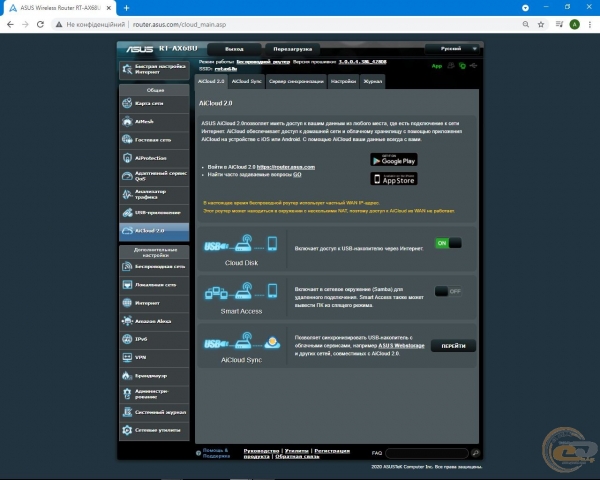Open Беспроводная сеть wireless settings
The width and height of the screenshot is (600, 480).
tap(154, 267)
